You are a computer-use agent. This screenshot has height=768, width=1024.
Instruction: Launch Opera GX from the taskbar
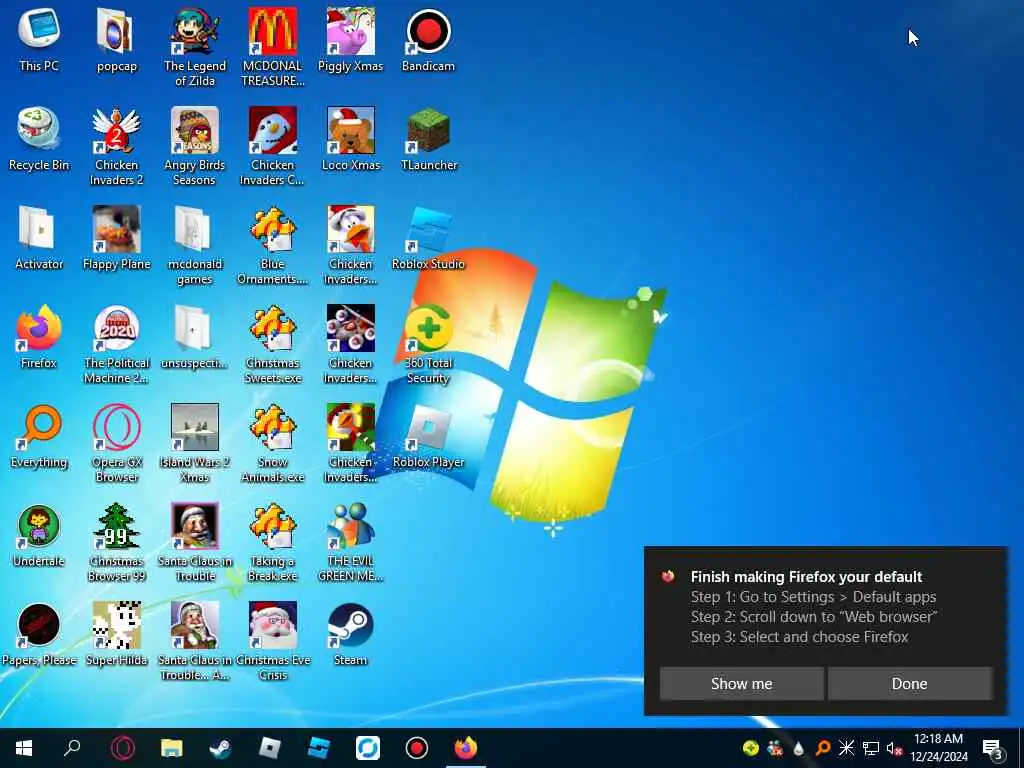coord(123,748)
